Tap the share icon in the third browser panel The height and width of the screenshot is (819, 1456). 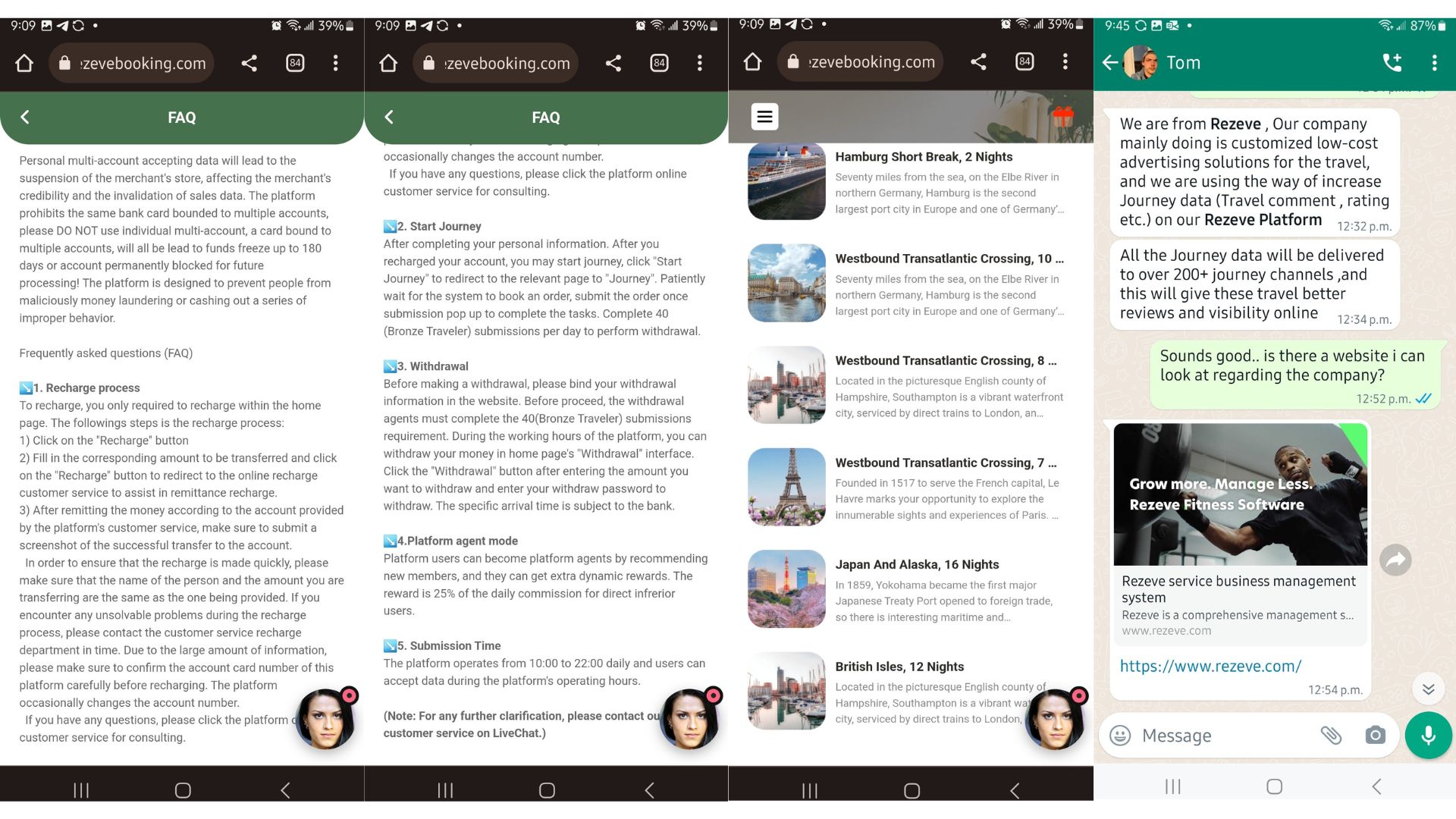click(978, 61)
